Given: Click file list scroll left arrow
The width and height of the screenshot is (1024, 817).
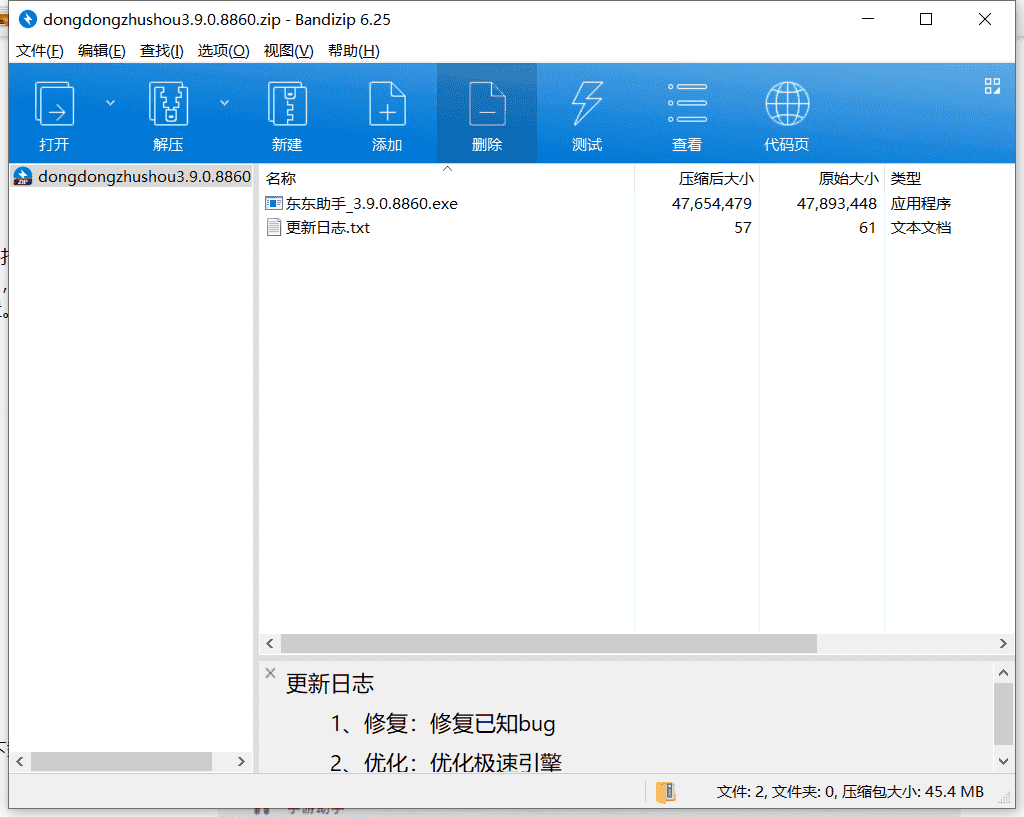Looking at the screenshot, I should tap(270, 643).
